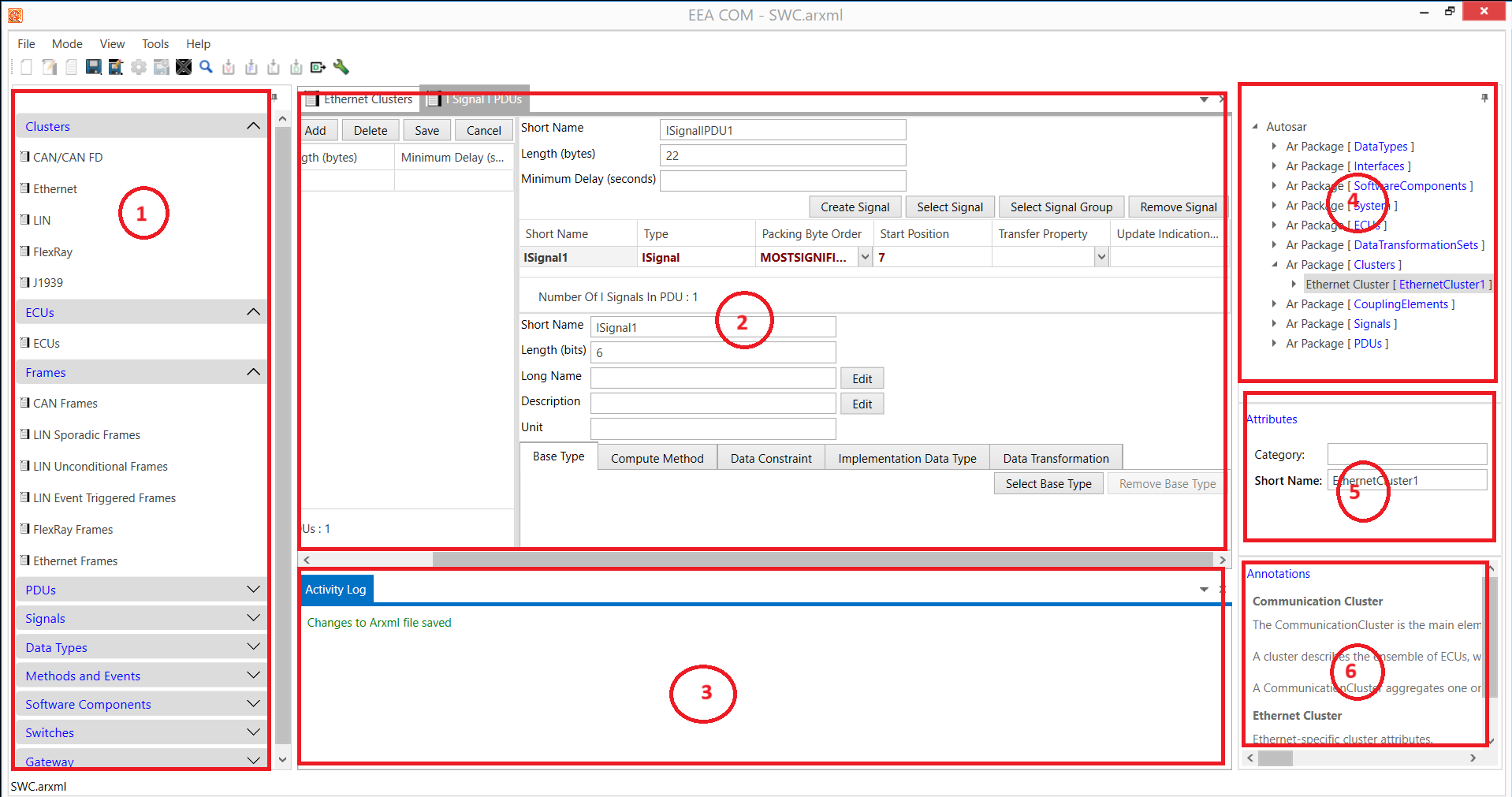Open the File menu
The height and width of the screenshot is (797, 1512).
click(26, 44)
